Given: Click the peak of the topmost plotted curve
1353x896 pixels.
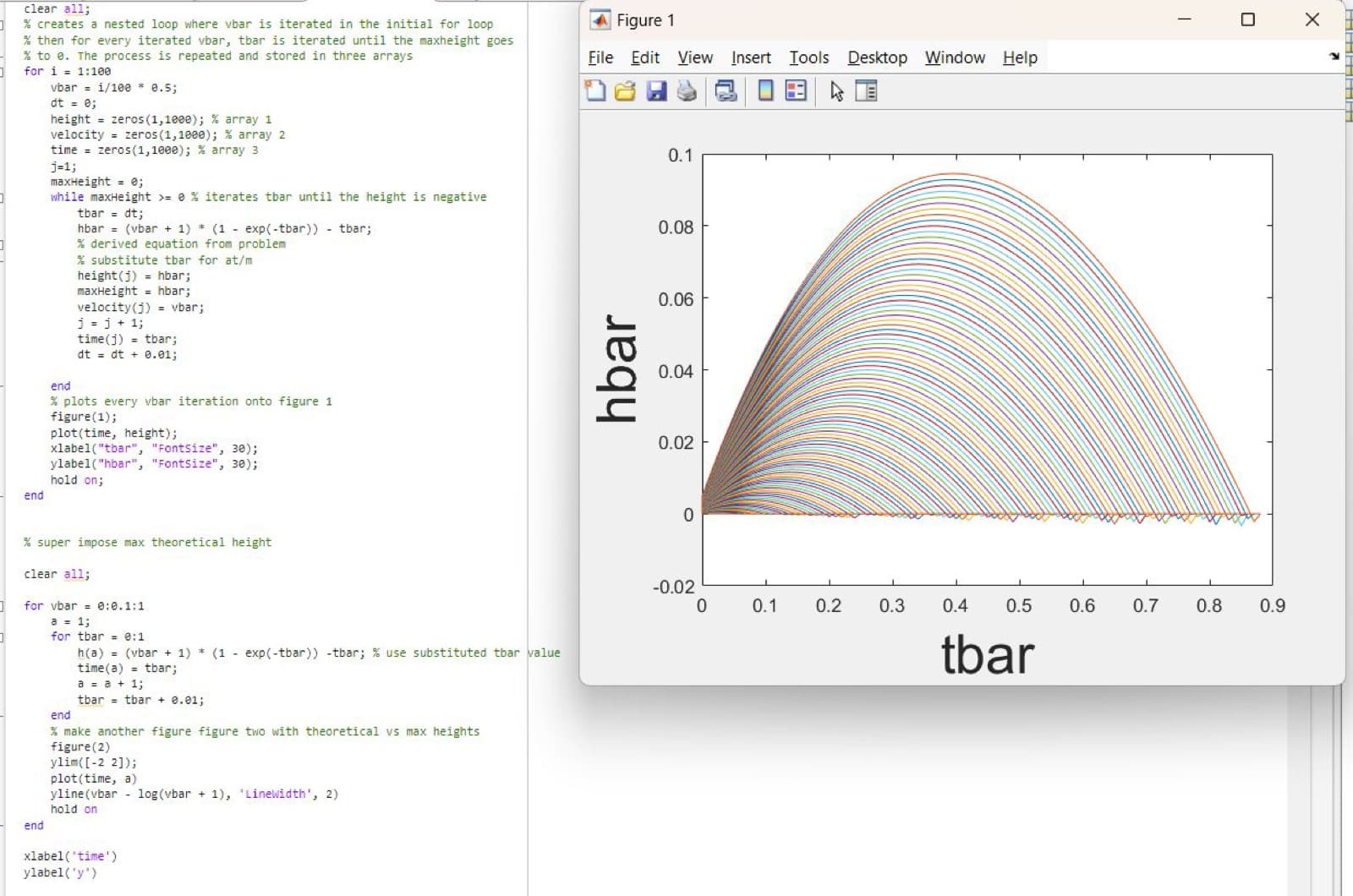Looking at the screenshot, I should 954,174.
